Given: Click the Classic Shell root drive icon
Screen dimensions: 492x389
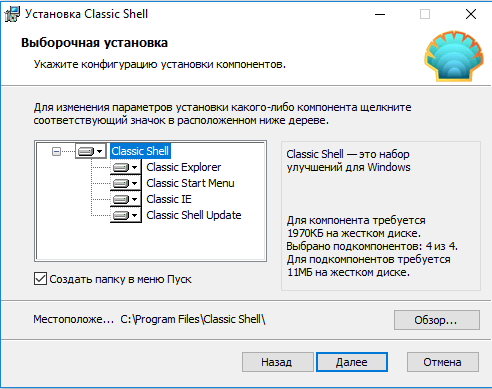Looking at the screenshot, I should (86, 152).
